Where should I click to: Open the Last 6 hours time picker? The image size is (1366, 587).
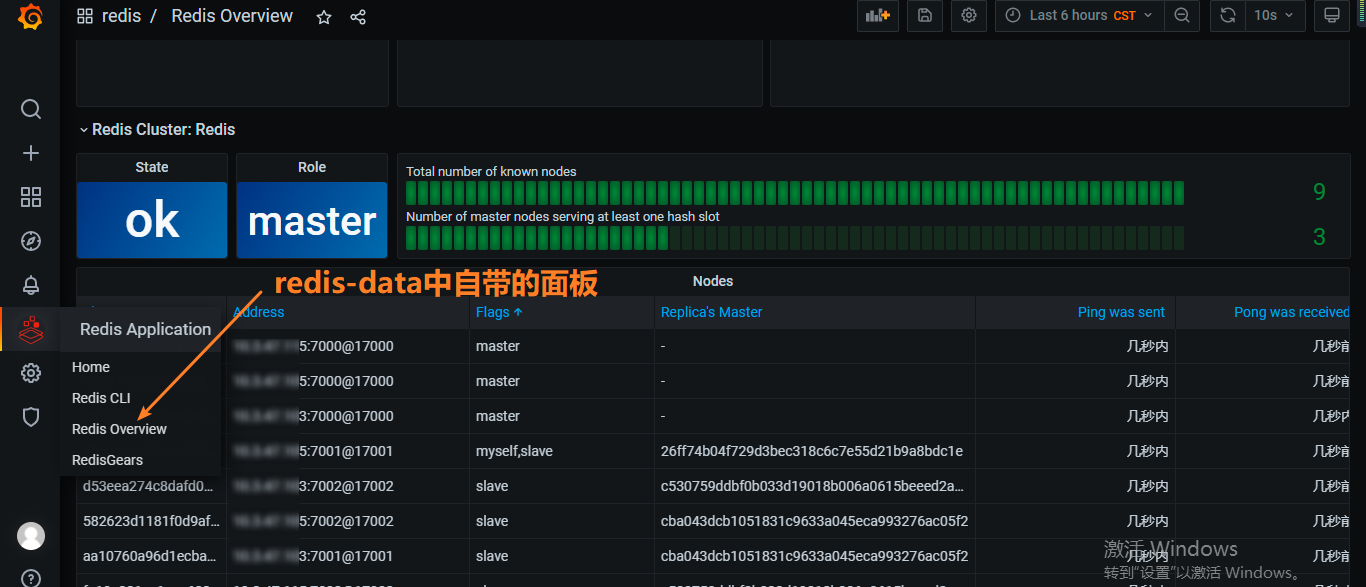(x=1078, y=15)
